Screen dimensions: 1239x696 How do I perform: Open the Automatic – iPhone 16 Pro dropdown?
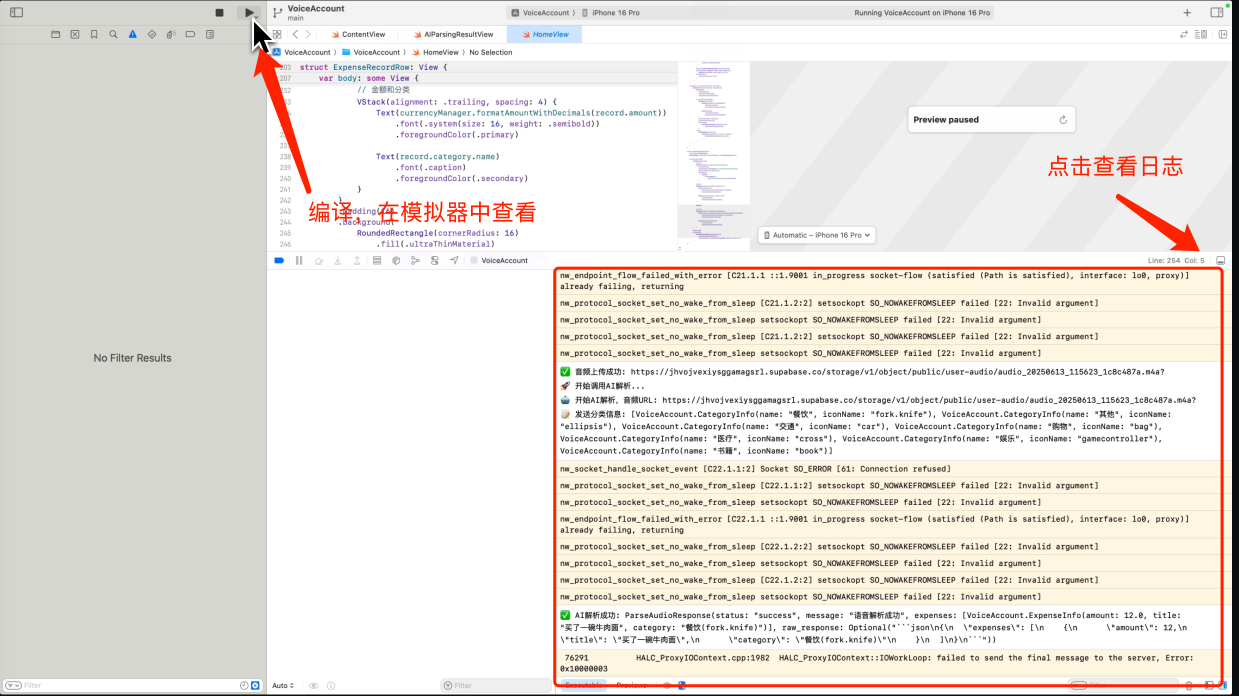(x=817, y=235)
